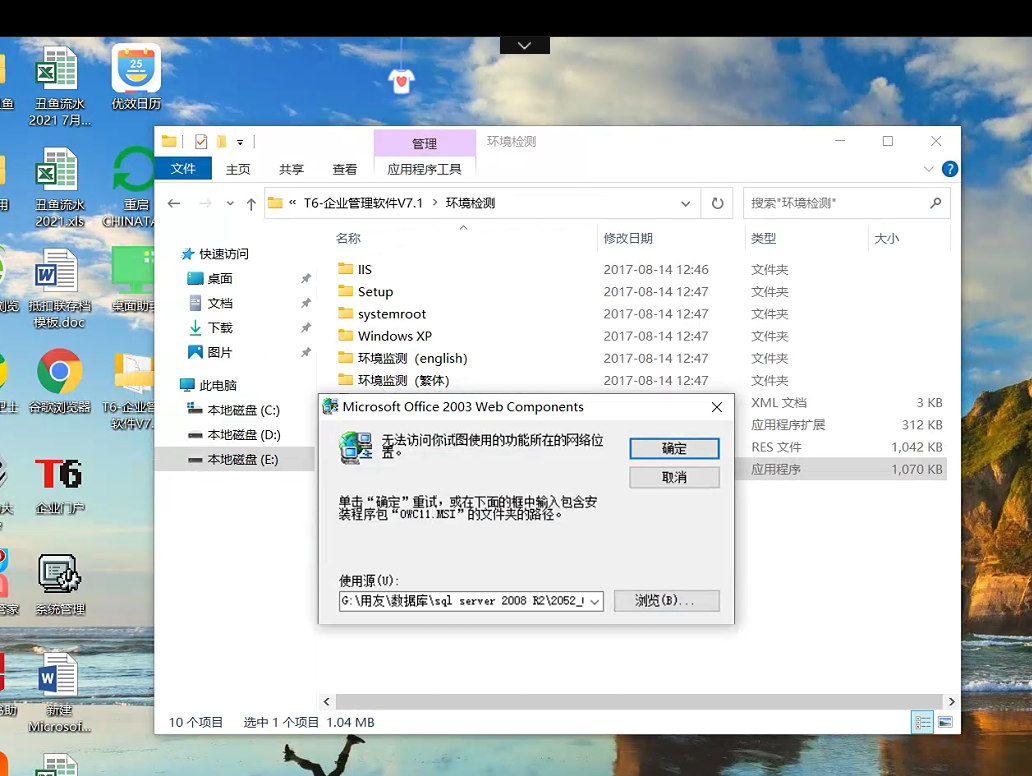The height and width of the screenshot is (776, 1032).
Task: Select 本地磁盘 (E:) drive
Action: pyautogui.click(x=234, y=459)
